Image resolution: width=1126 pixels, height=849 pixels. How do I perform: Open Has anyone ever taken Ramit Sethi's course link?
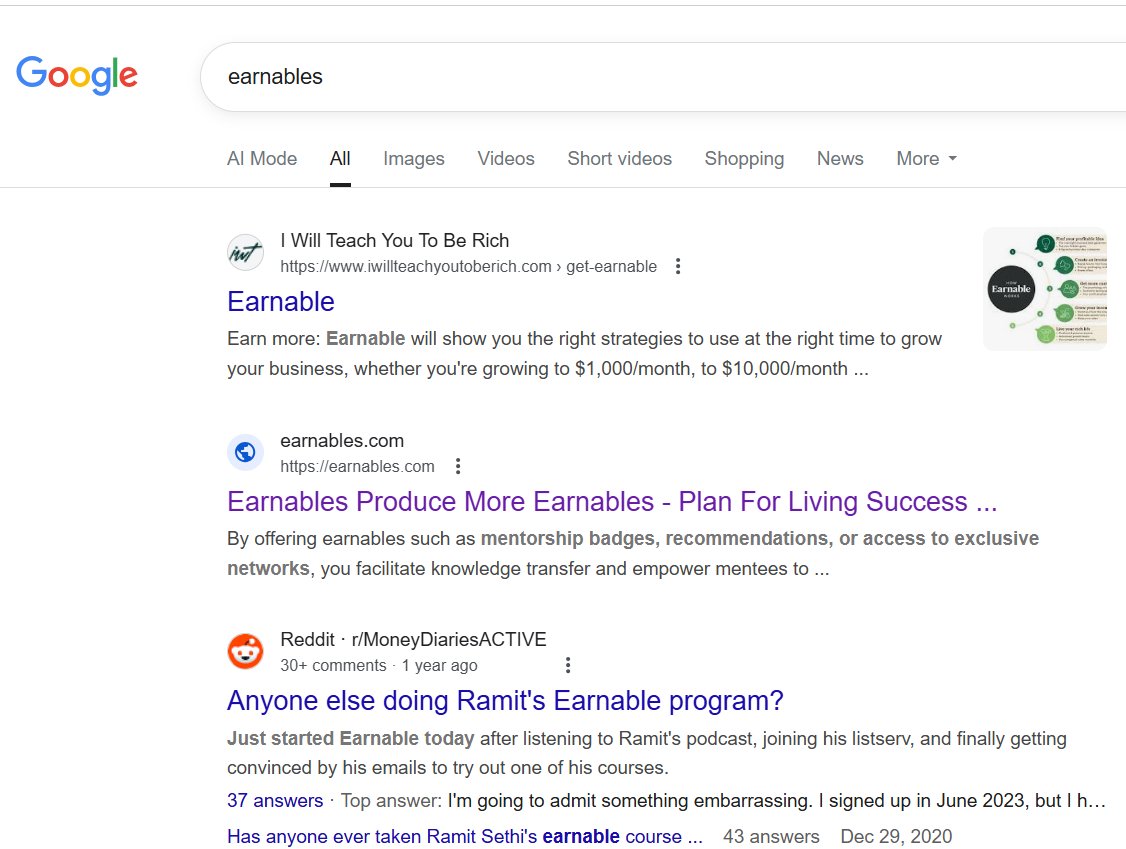[465, 837]
